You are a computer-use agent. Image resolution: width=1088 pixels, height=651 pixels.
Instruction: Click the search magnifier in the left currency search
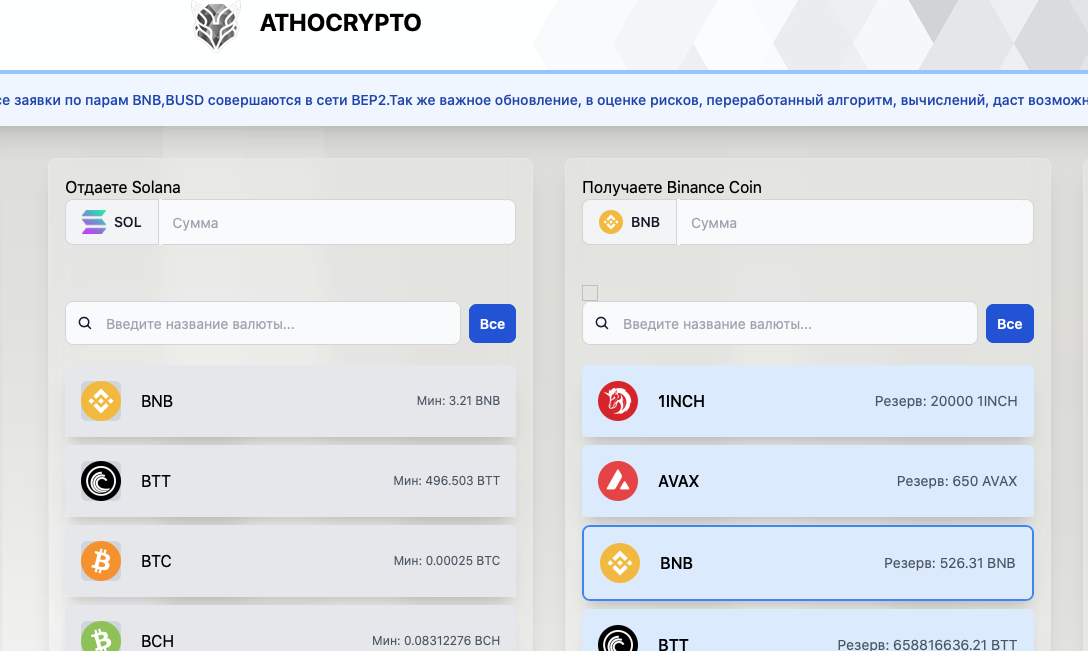pyautogui.click(x=85, y=323)
